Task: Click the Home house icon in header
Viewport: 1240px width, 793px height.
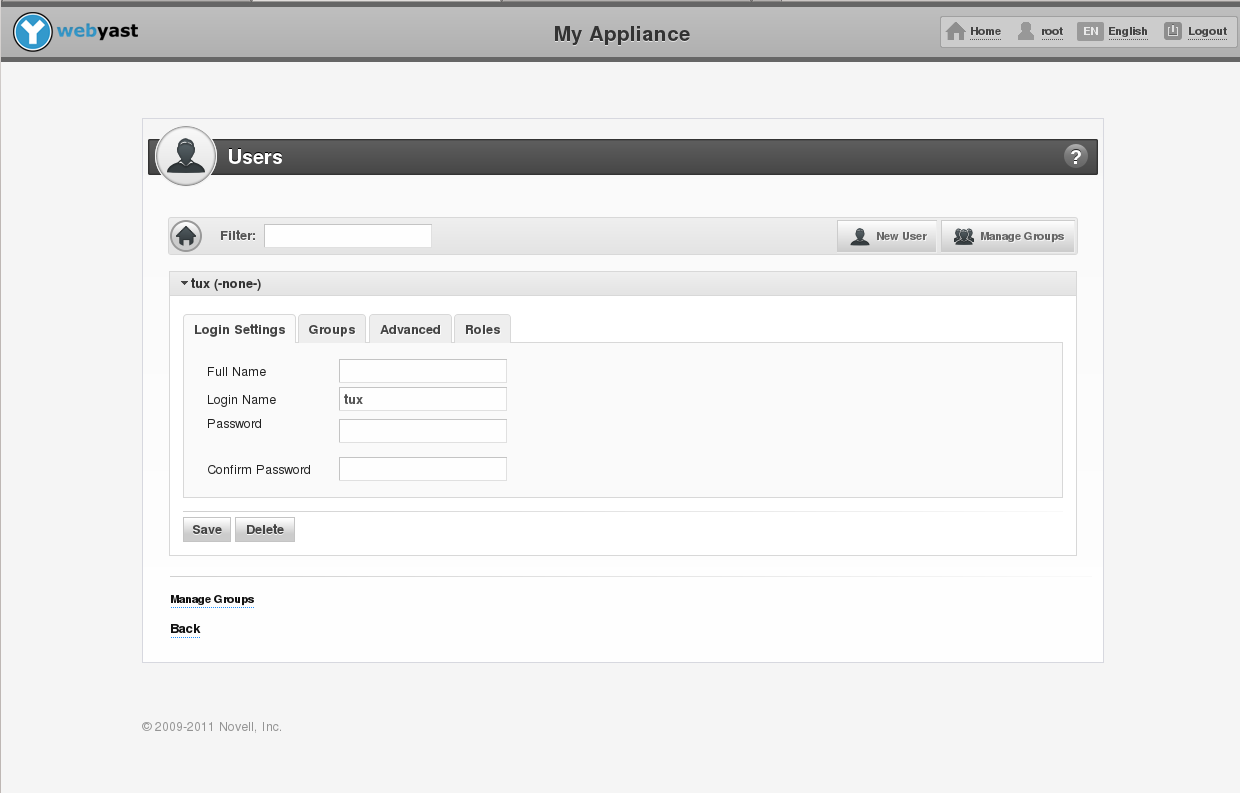Action: tap(956, 31)
